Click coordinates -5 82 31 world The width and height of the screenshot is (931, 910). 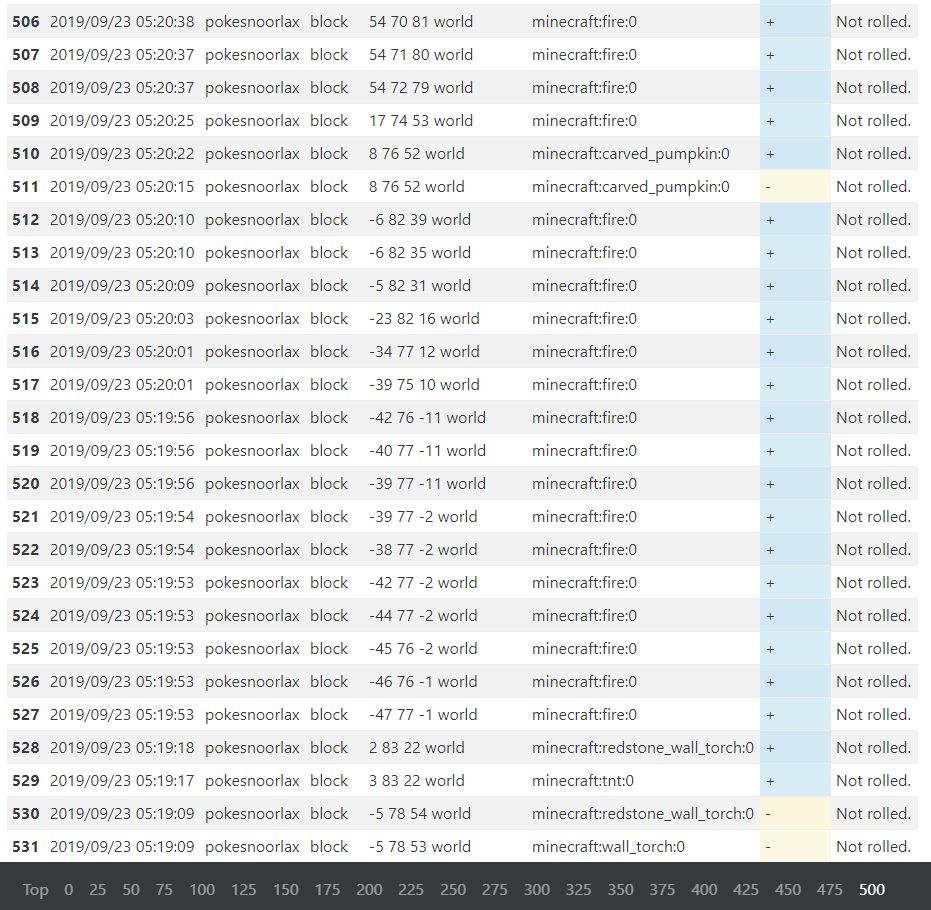click(x=420, y=286)
